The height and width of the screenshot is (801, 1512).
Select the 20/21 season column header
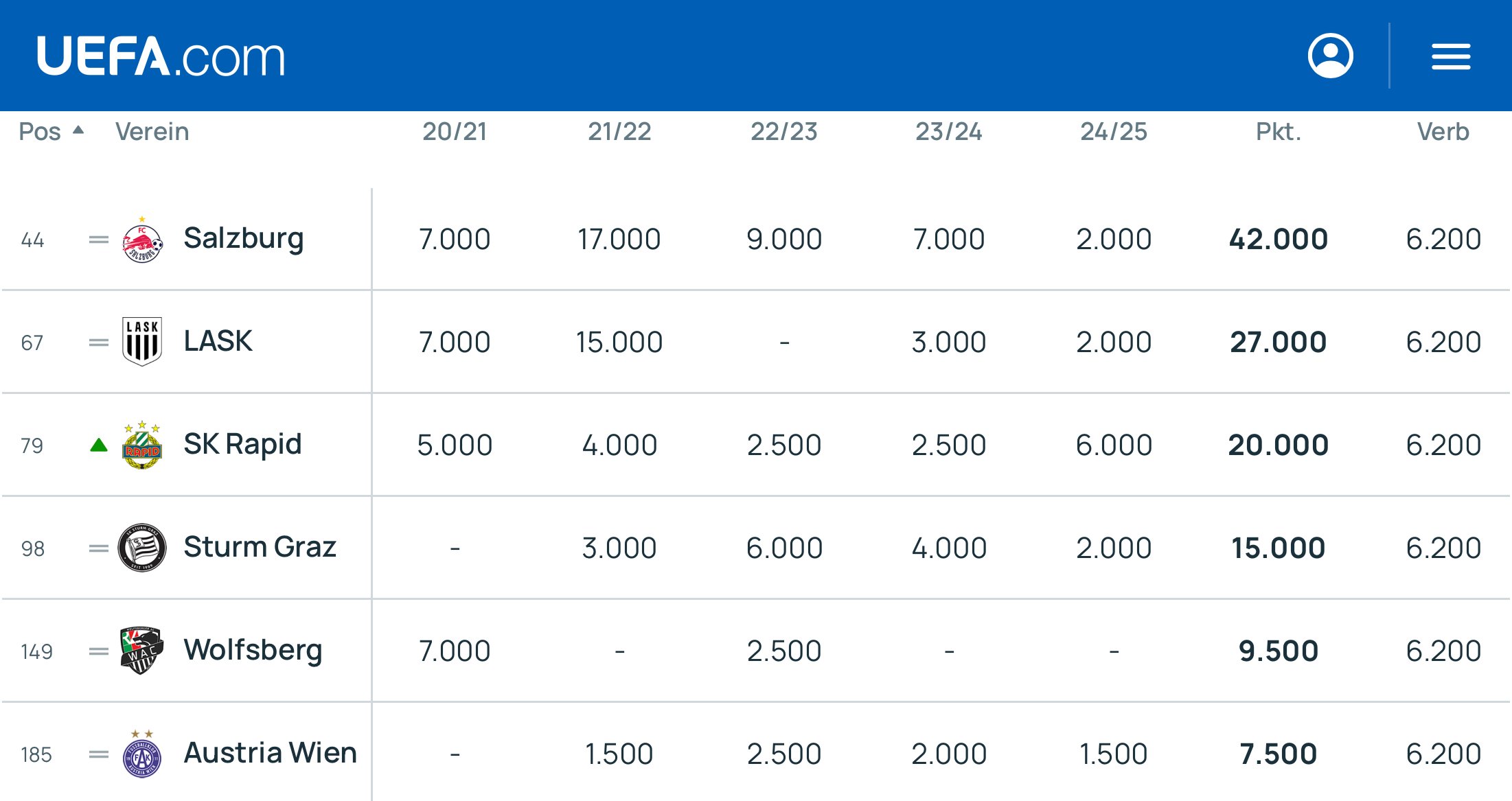pos(455,131)
